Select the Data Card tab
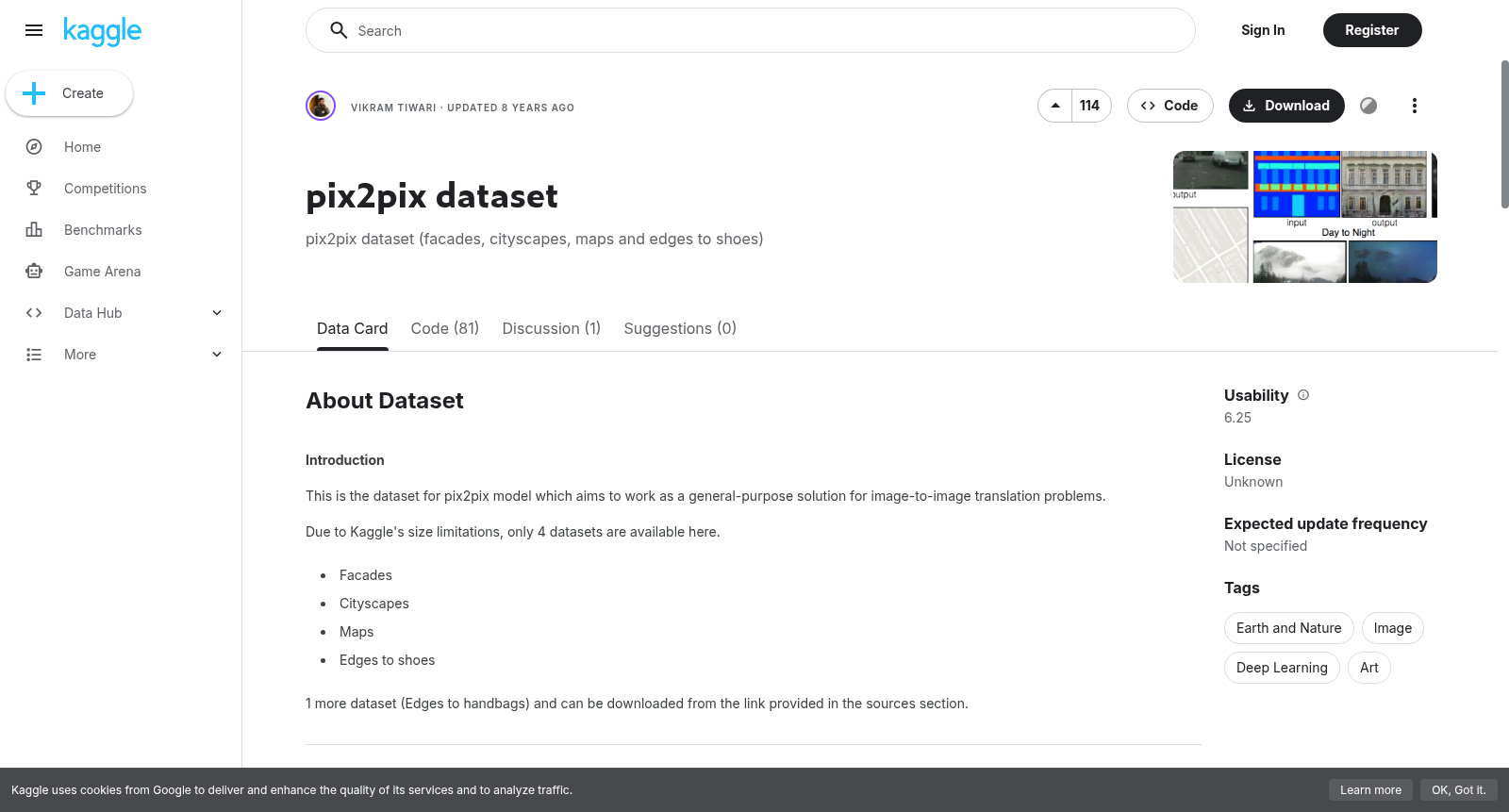The image size is (1509, 812). point(353,328)
